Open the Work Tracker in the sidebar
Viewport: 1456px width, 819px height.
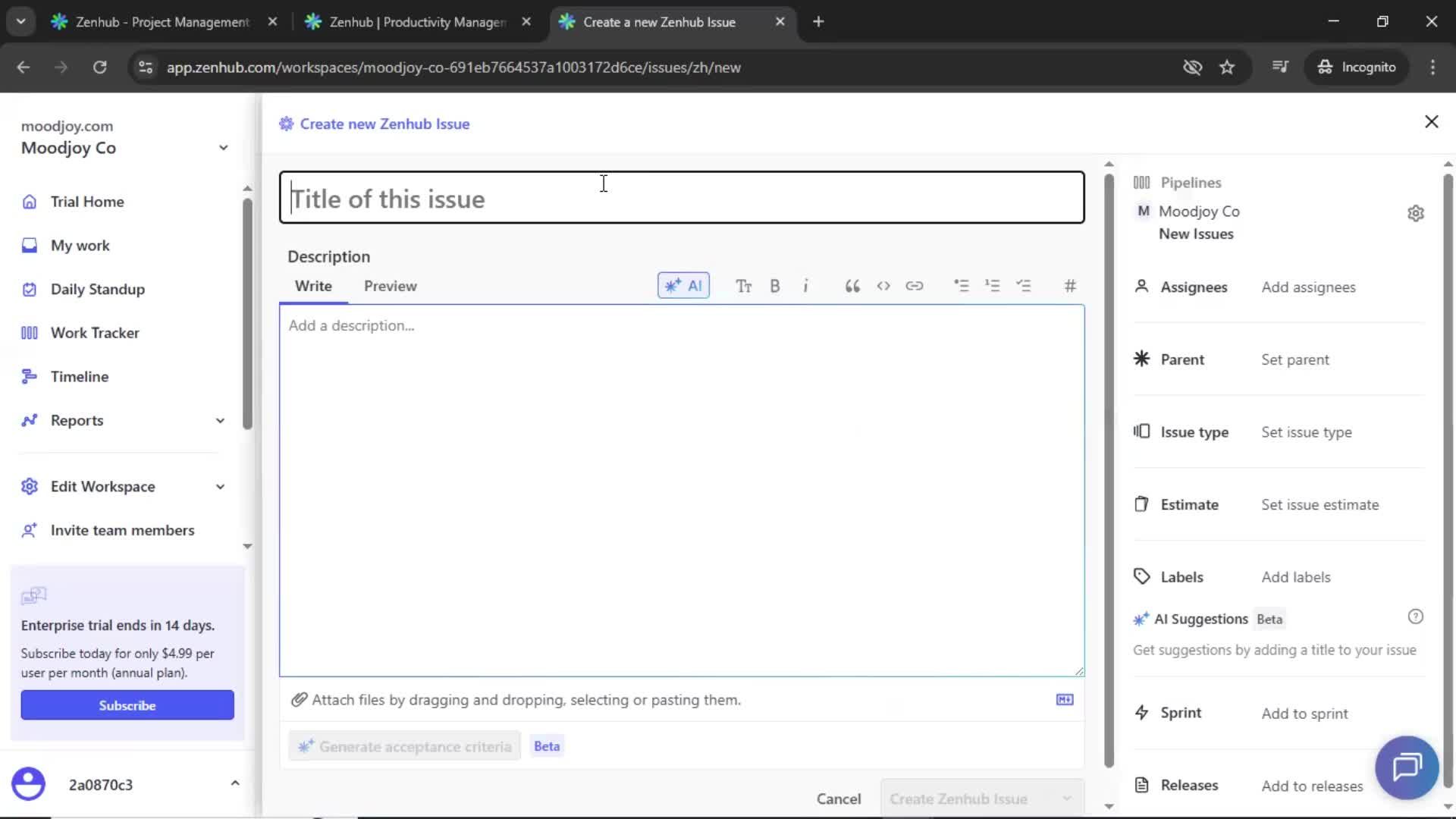(x=93, y=332)
